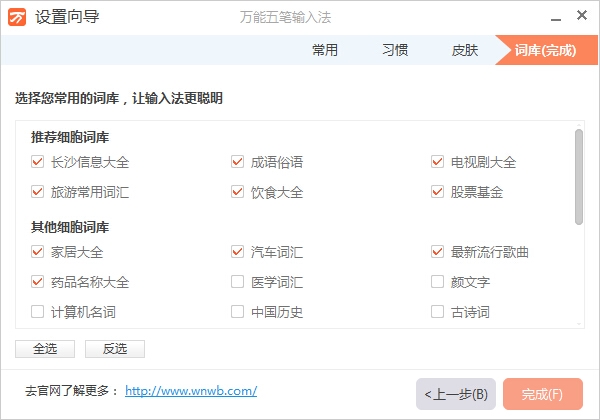Toggle the 股票基金 checkbox
Screen dimensions: 600x420
tap(438, 192)
